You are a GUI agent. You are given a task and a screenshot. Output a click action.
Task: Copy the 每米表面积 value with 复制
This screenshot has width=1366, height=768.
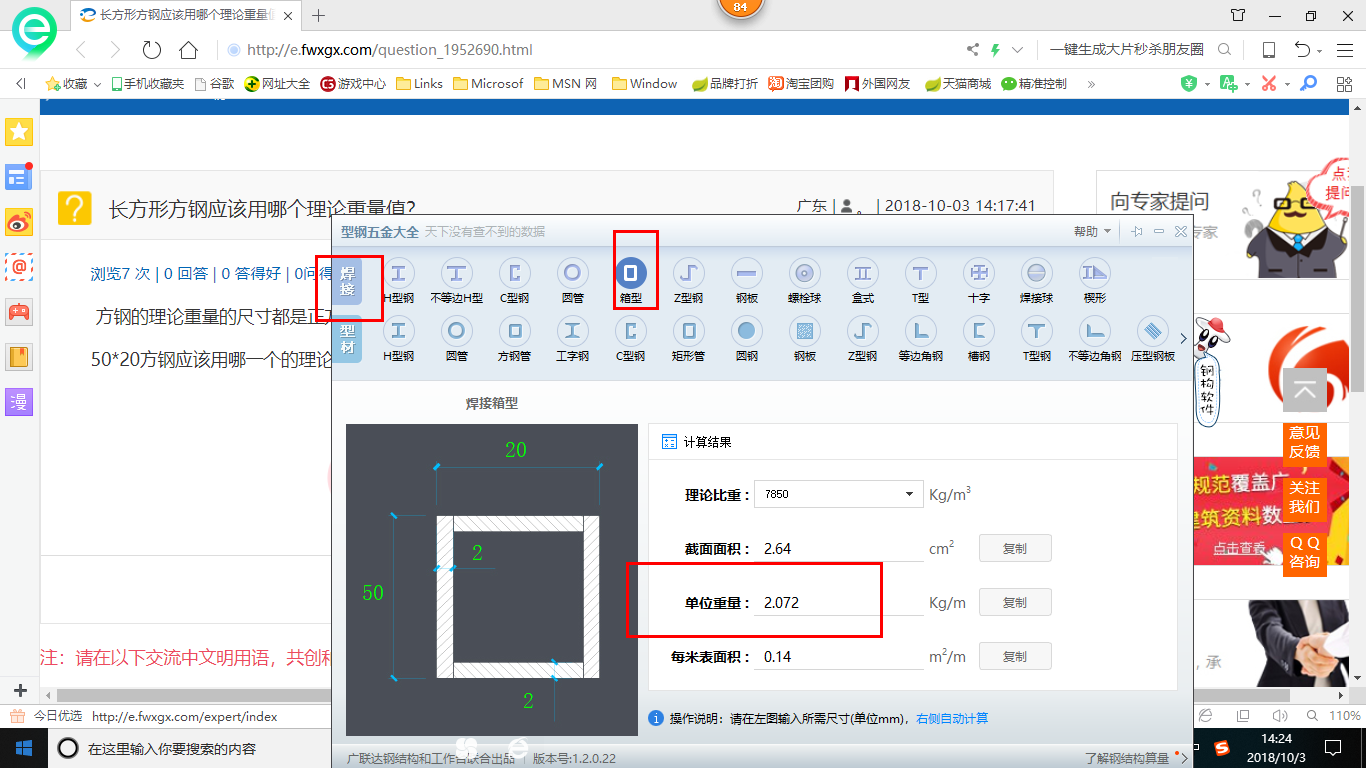(x=1015, y=656)
